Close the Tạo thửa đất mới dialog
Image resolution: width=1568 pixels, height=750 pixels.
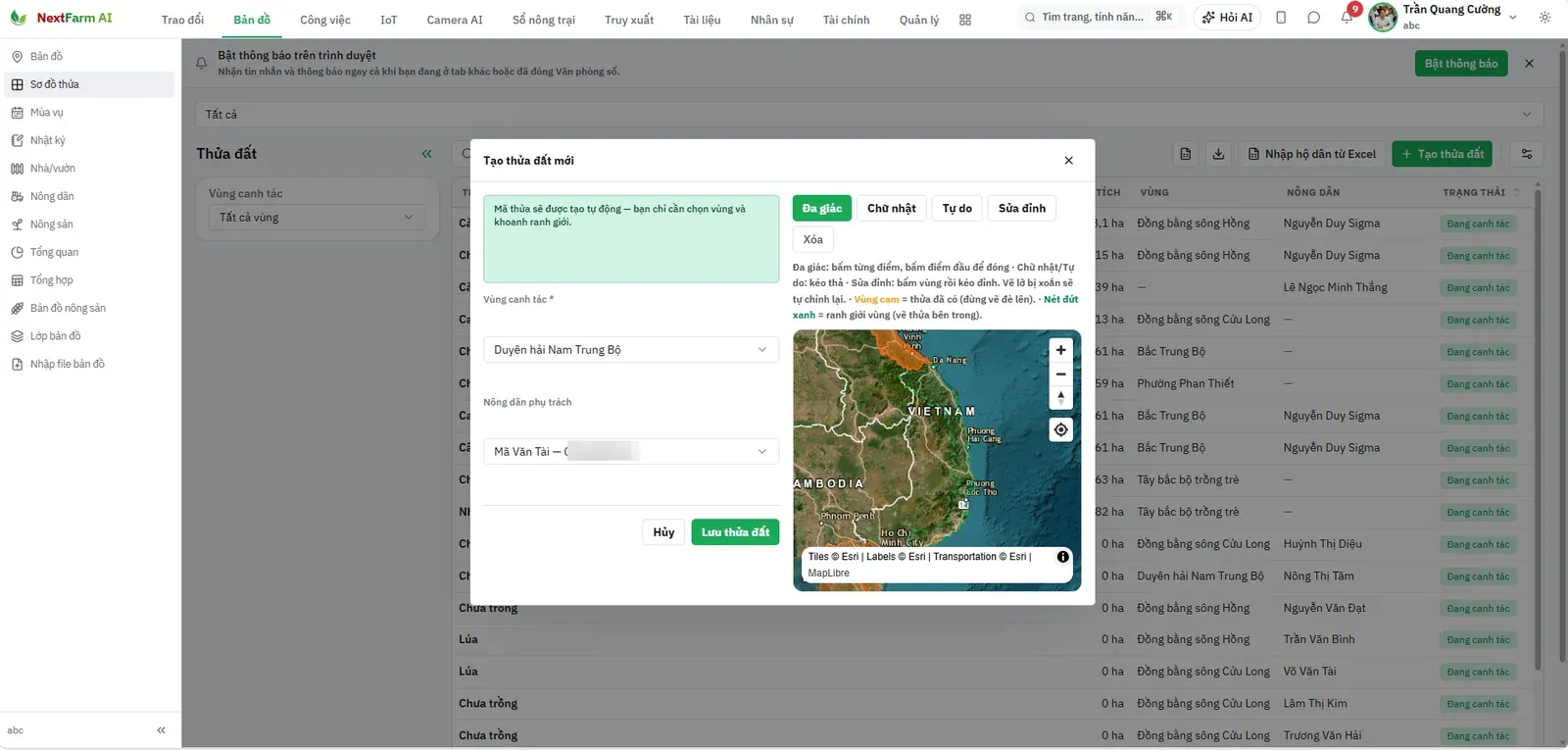(1068, 161)
